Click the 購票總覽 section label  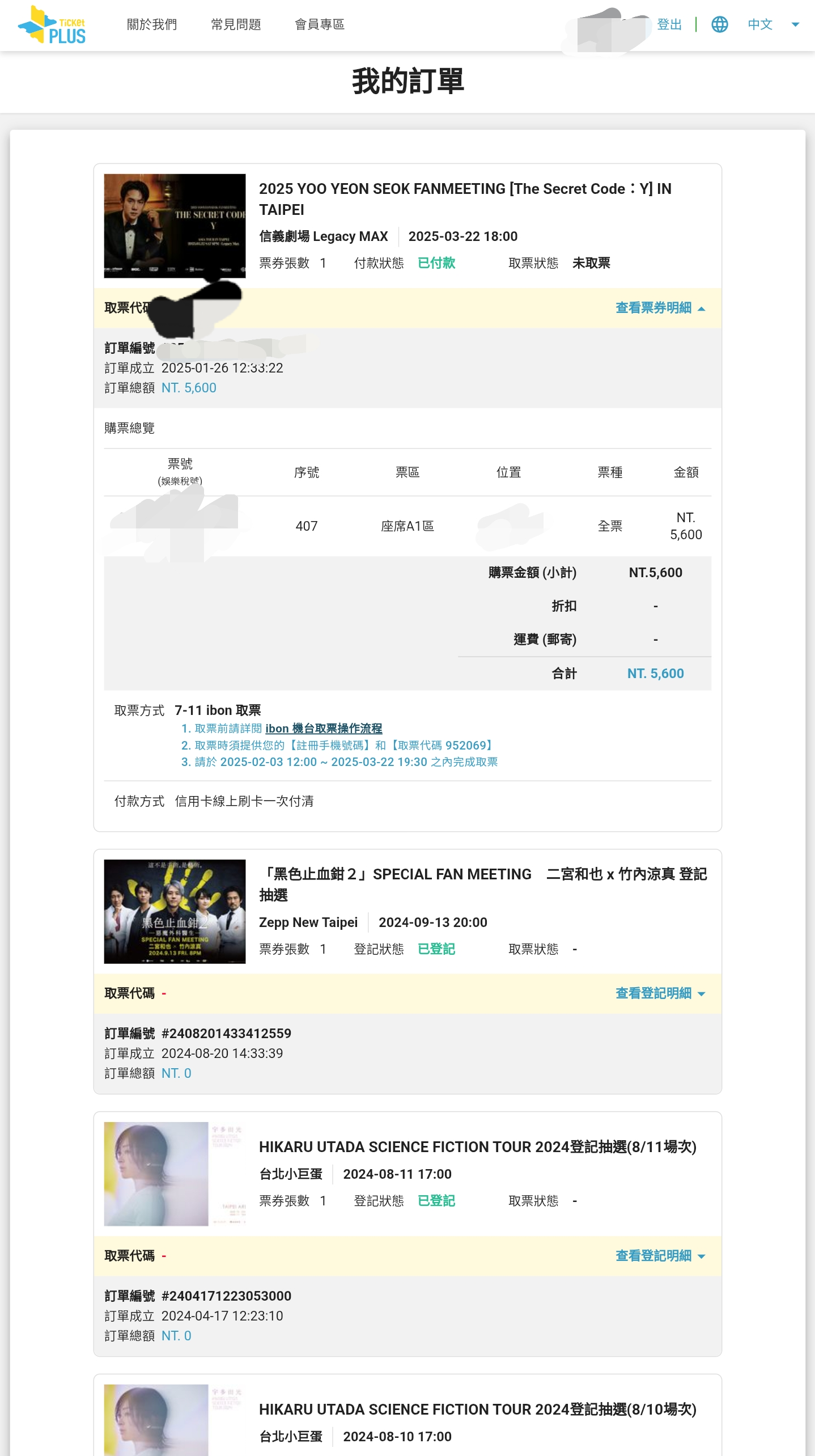click(129, 428)
